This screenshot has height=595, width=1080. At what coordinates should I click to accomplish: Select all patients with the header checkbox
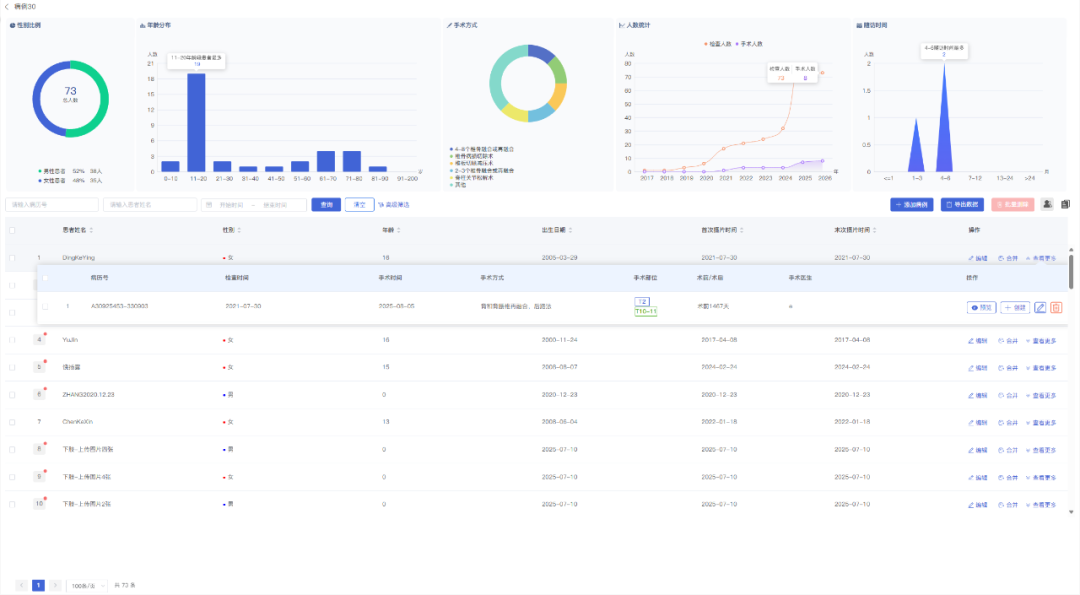tap(12, 230)
